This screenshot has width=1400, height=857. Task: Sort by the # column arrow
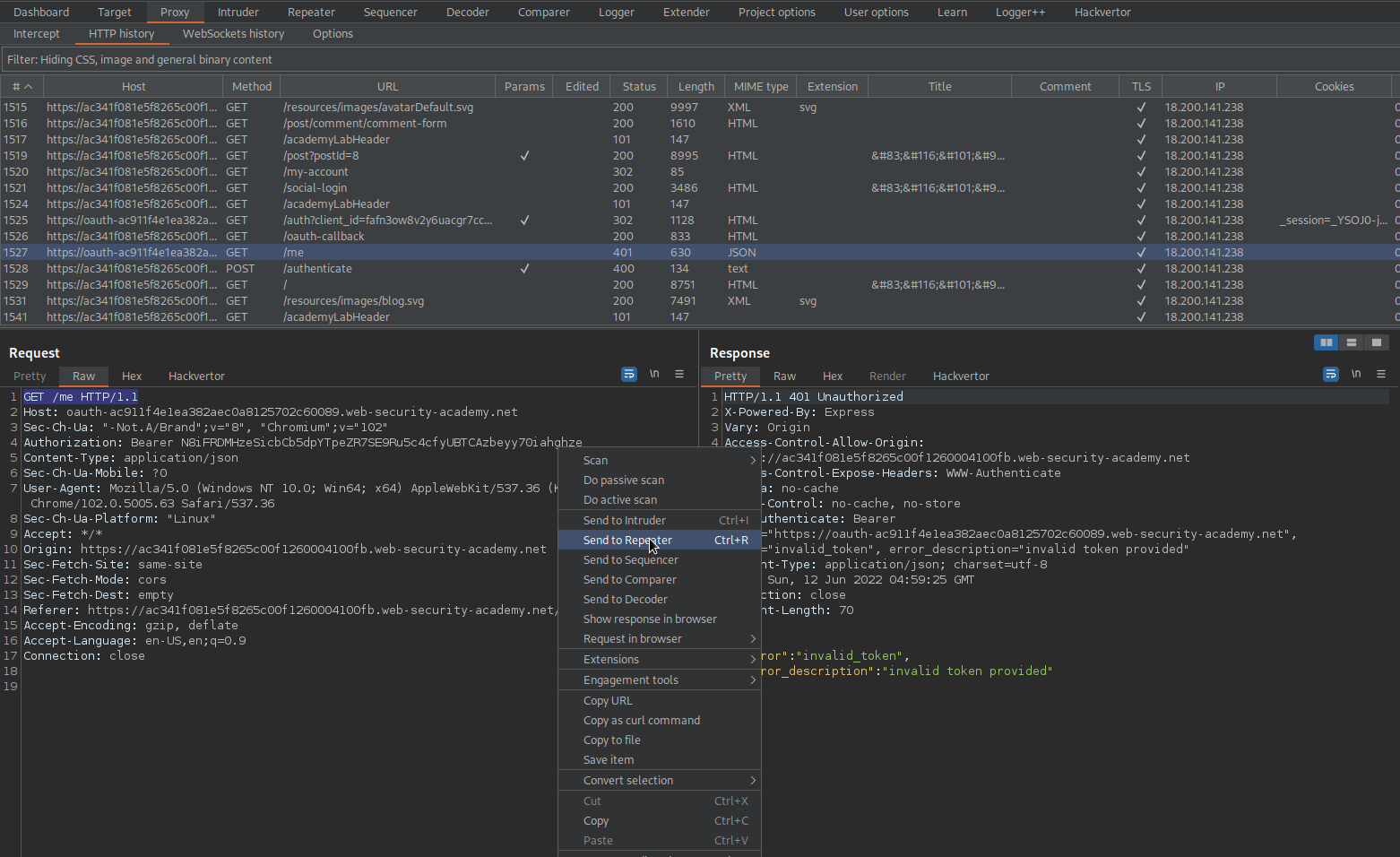coord(28,87)
